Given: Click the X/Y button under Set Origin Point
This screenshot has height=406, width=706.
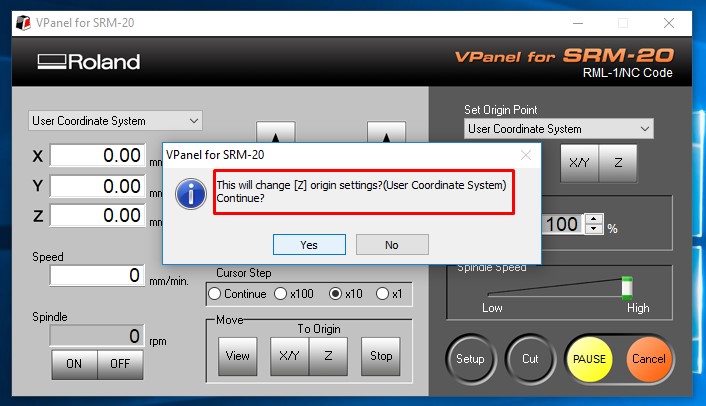Looking at the screenshot, I should (579, 162).
